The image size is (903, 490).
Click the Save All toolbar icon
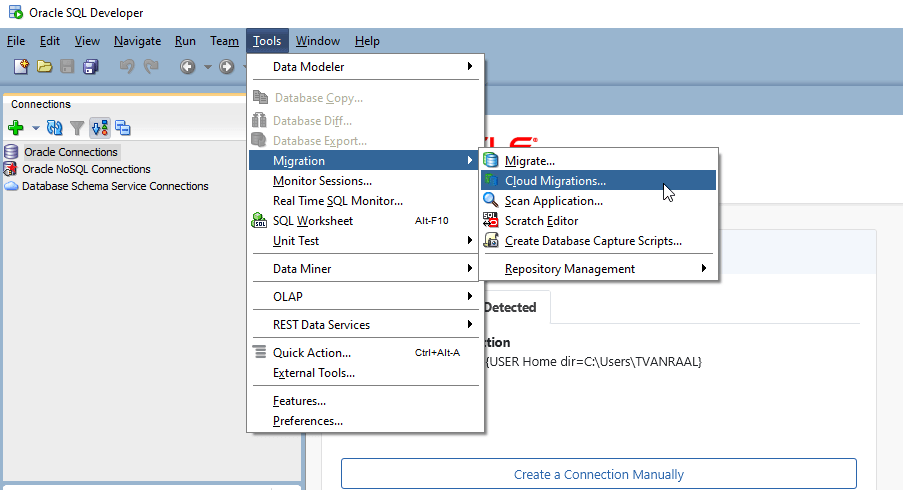click(91, 67)
